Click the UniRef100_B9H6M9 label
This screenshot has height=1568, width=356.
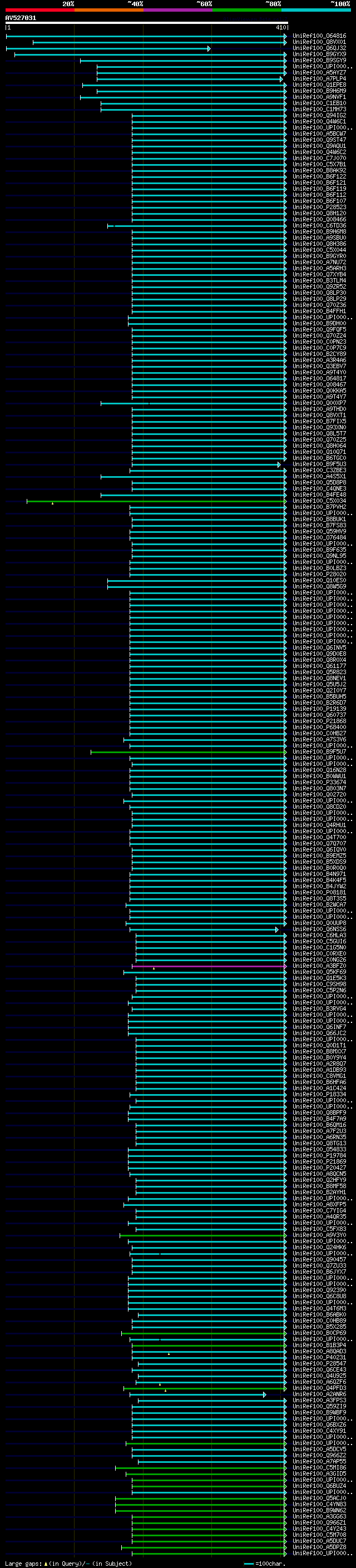[319, 91]
